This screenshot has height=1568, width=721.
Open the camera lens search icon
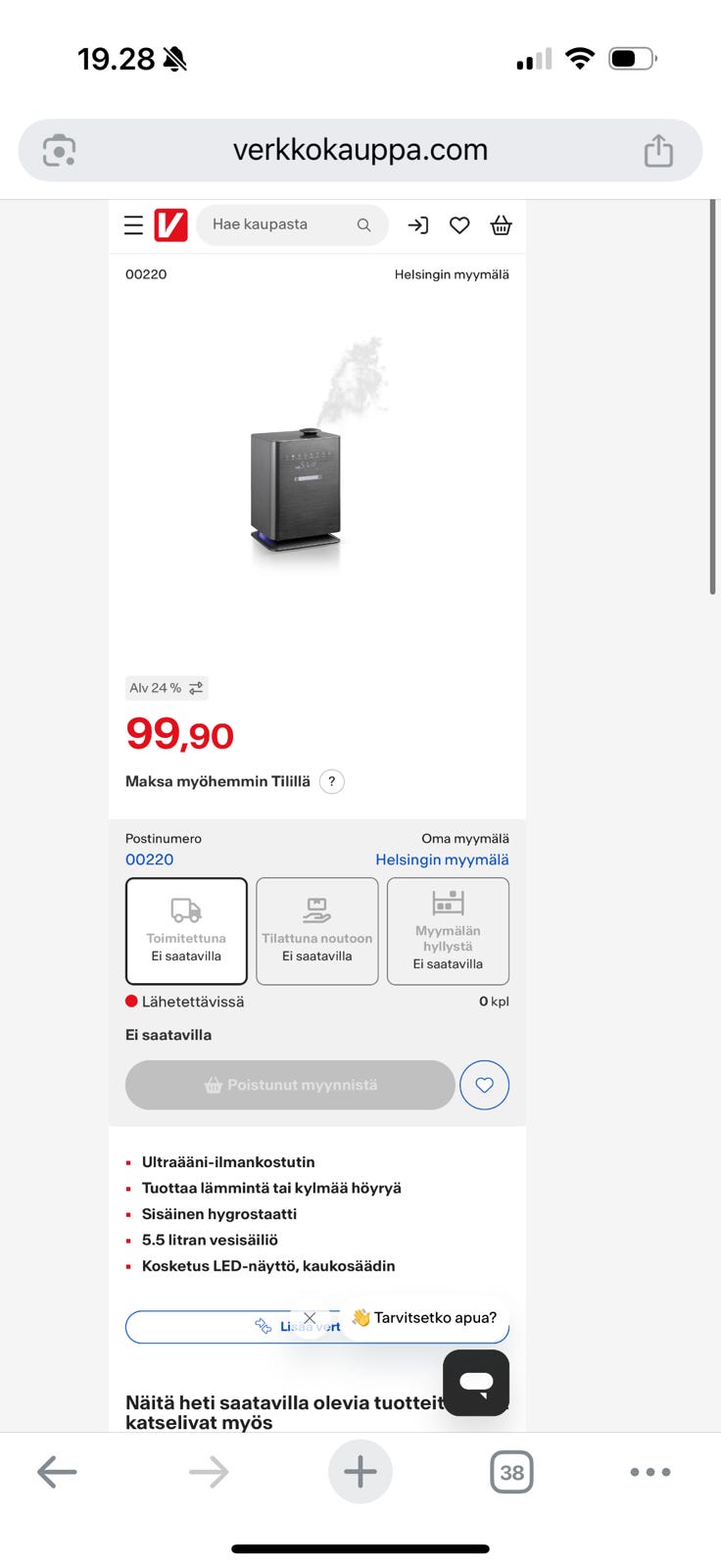59,150
